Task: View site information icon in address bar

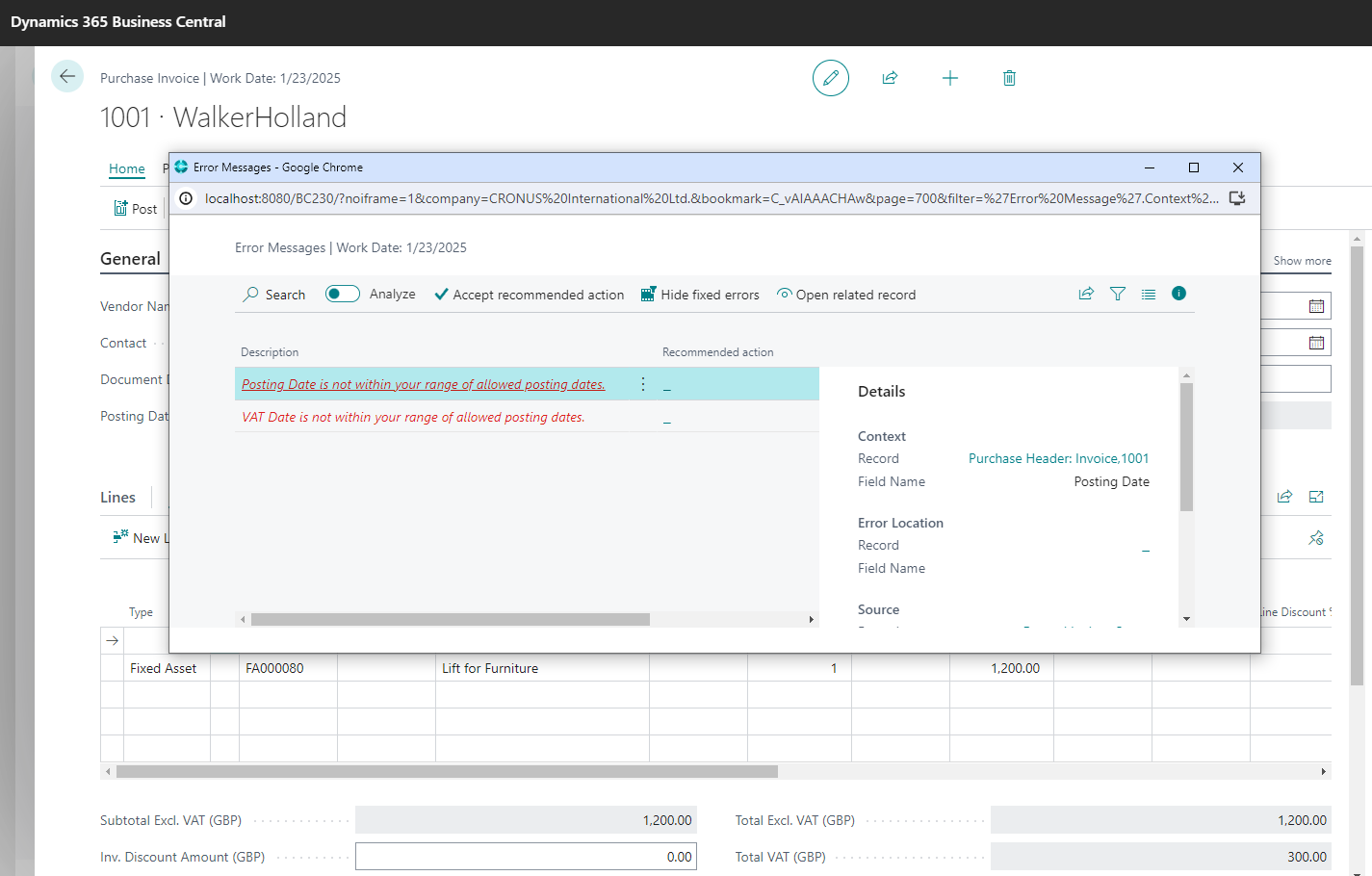Action: (x=186, y=198)
